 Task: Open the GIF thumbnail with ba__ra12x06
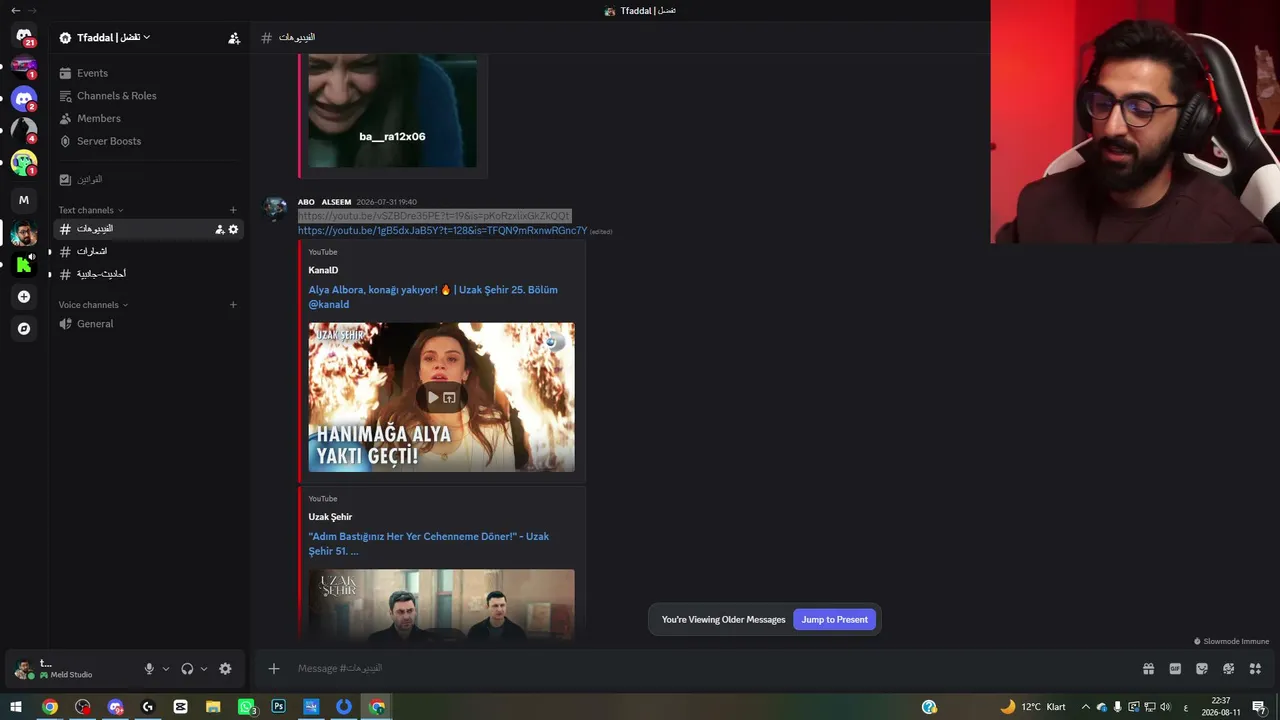(392, 111)
